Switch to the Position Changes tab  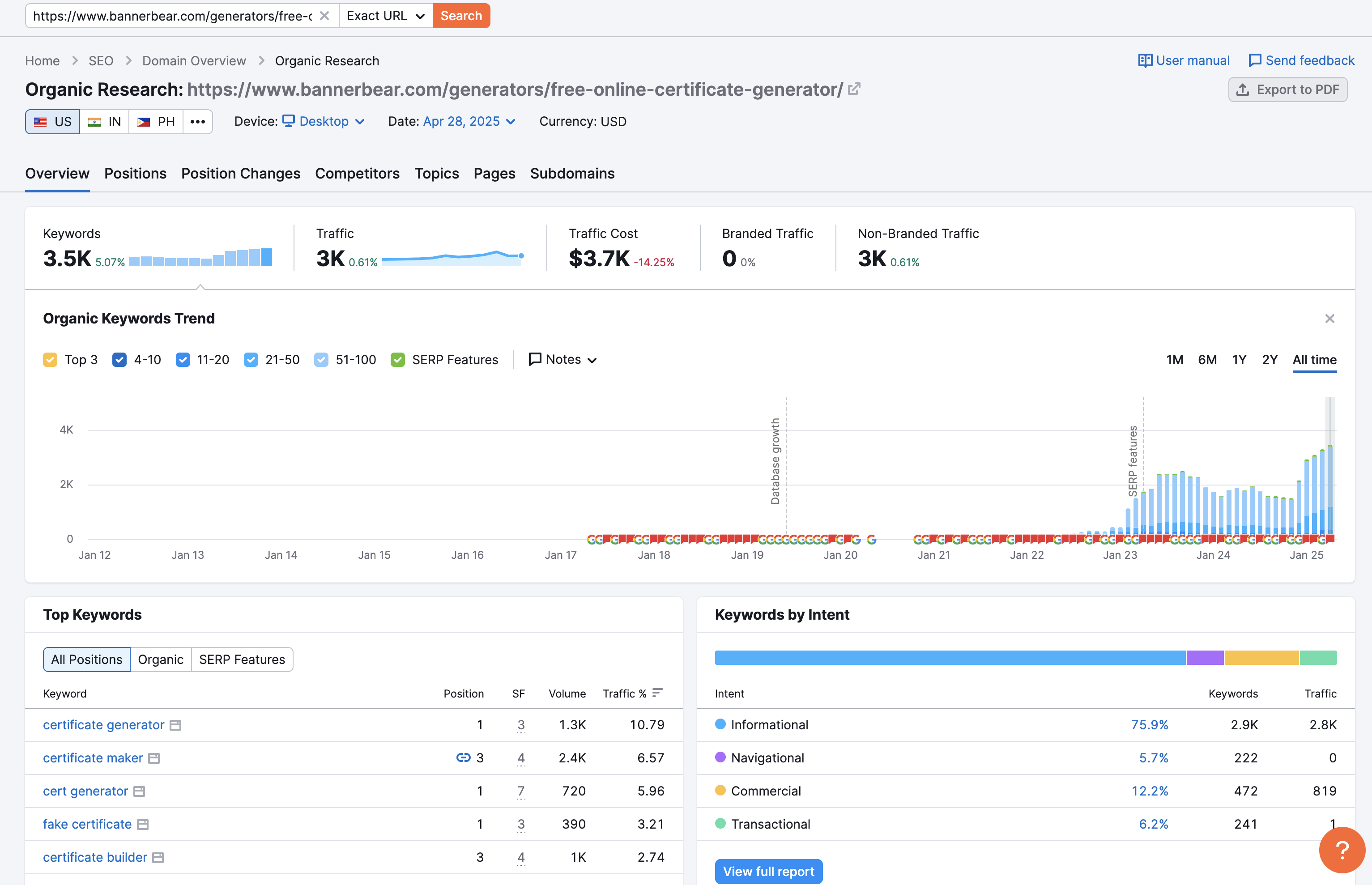(240, 174)
